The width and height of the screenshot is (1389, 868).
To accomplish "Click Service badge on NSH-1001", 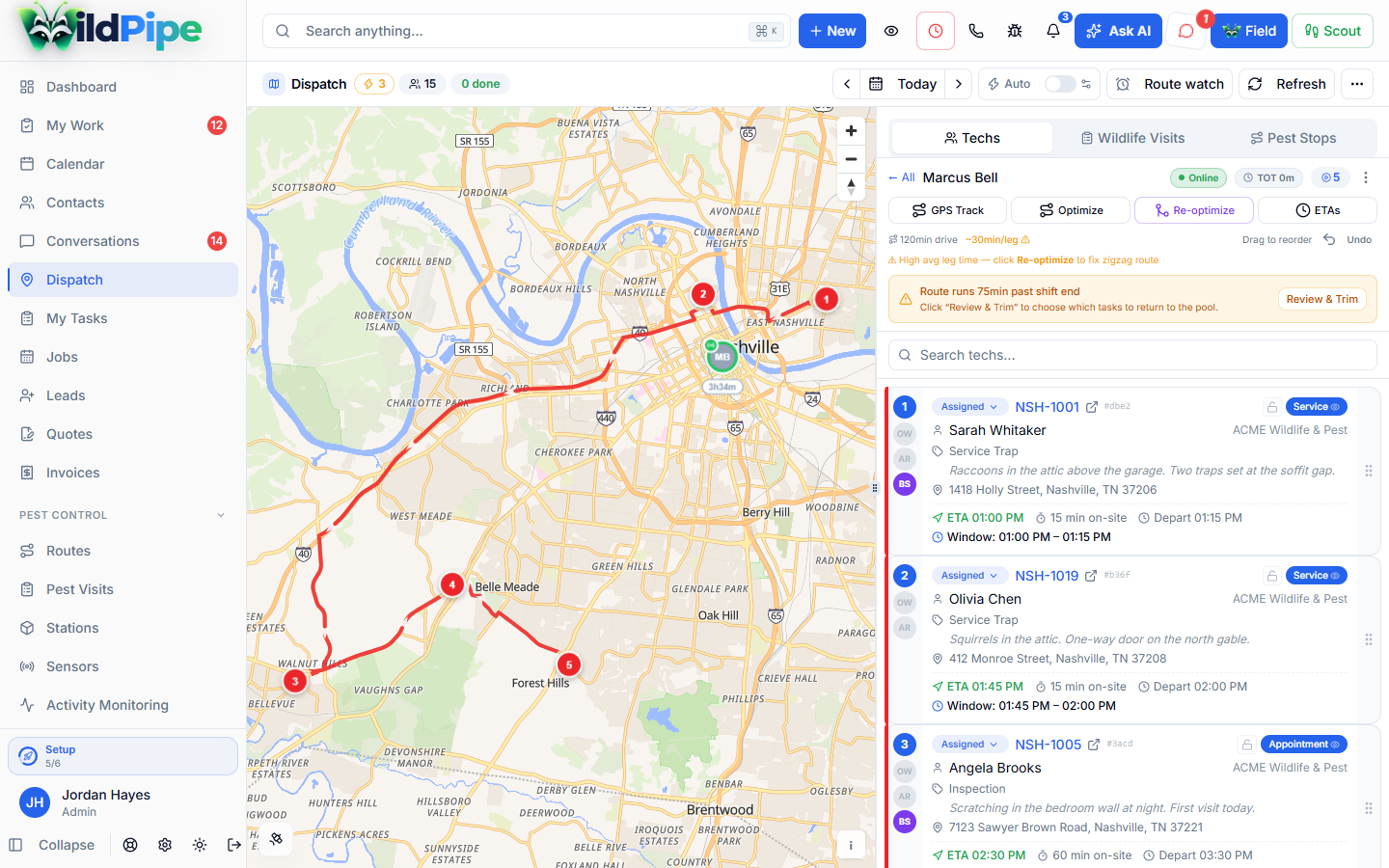I will pyautogui.click(x=1316, y=407).
